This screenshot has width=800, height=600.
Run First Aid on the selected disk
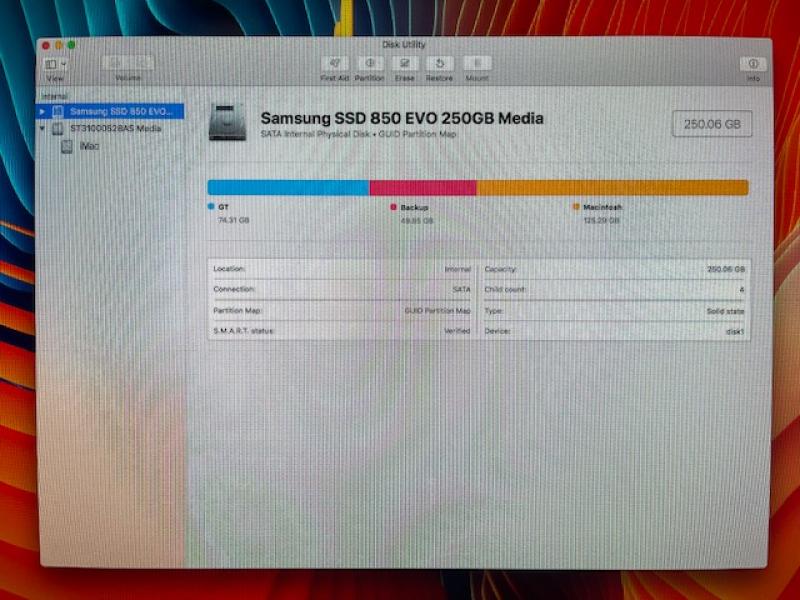pos(335,63)
